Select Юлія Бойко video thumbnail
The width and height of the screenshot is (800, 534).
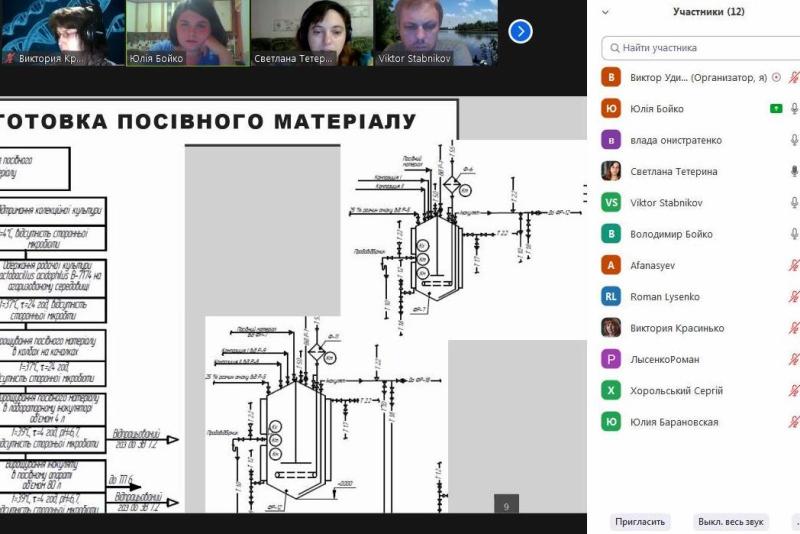click(187, 33)
